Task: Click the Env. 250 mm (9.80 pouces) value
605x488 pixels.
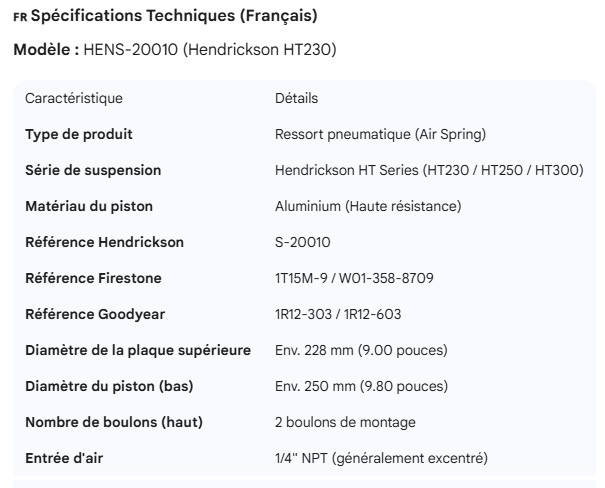Action: pos(361,386)
